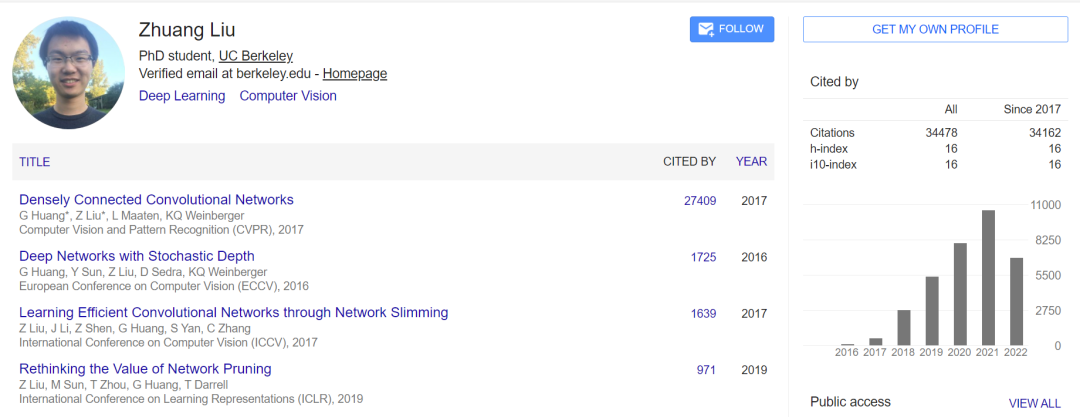This screenshot has width=1080, height=417.
Task: Select the Computer Vision interest tag
Action: pos(288,96)
